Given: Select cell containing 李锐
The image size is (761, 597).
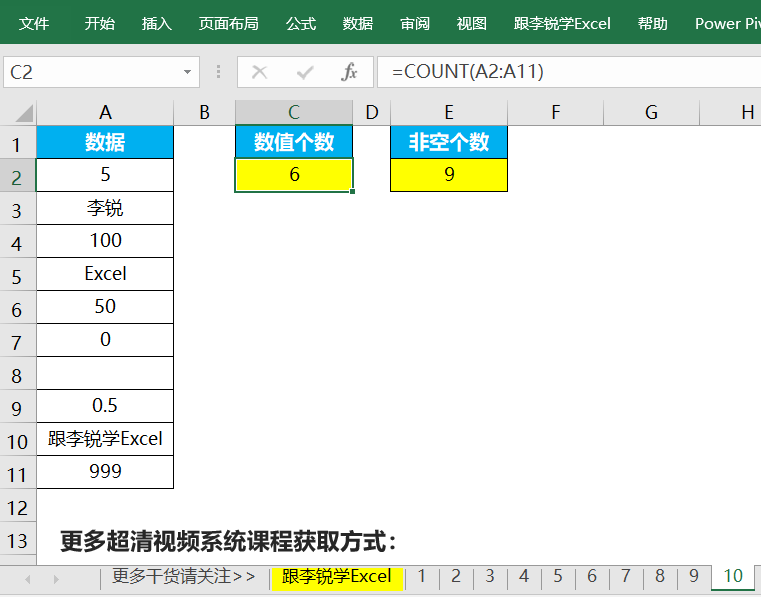Looking at the screenshot, I should click(x=105, y=208).
